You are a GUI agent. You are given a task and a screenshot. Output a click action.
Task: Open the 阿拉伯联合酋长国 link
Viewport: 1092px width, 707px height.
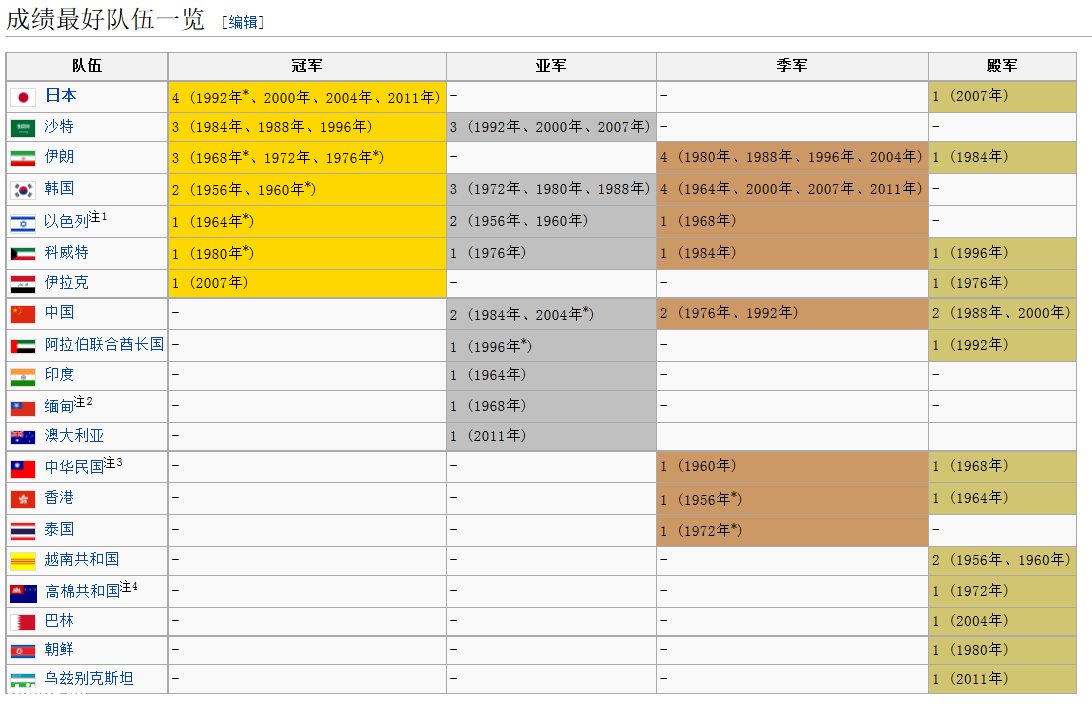104,344
